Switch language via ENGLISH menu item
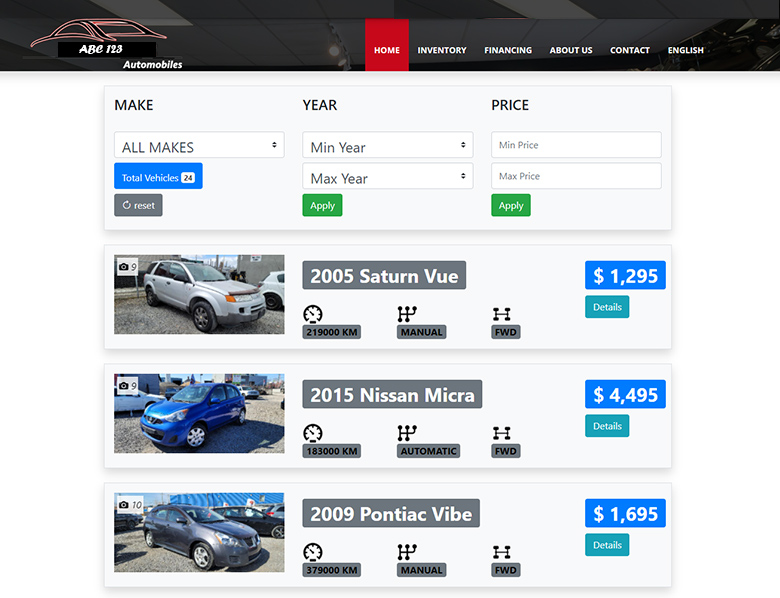This screenshot has height=598, width=780. click(685, 50)
